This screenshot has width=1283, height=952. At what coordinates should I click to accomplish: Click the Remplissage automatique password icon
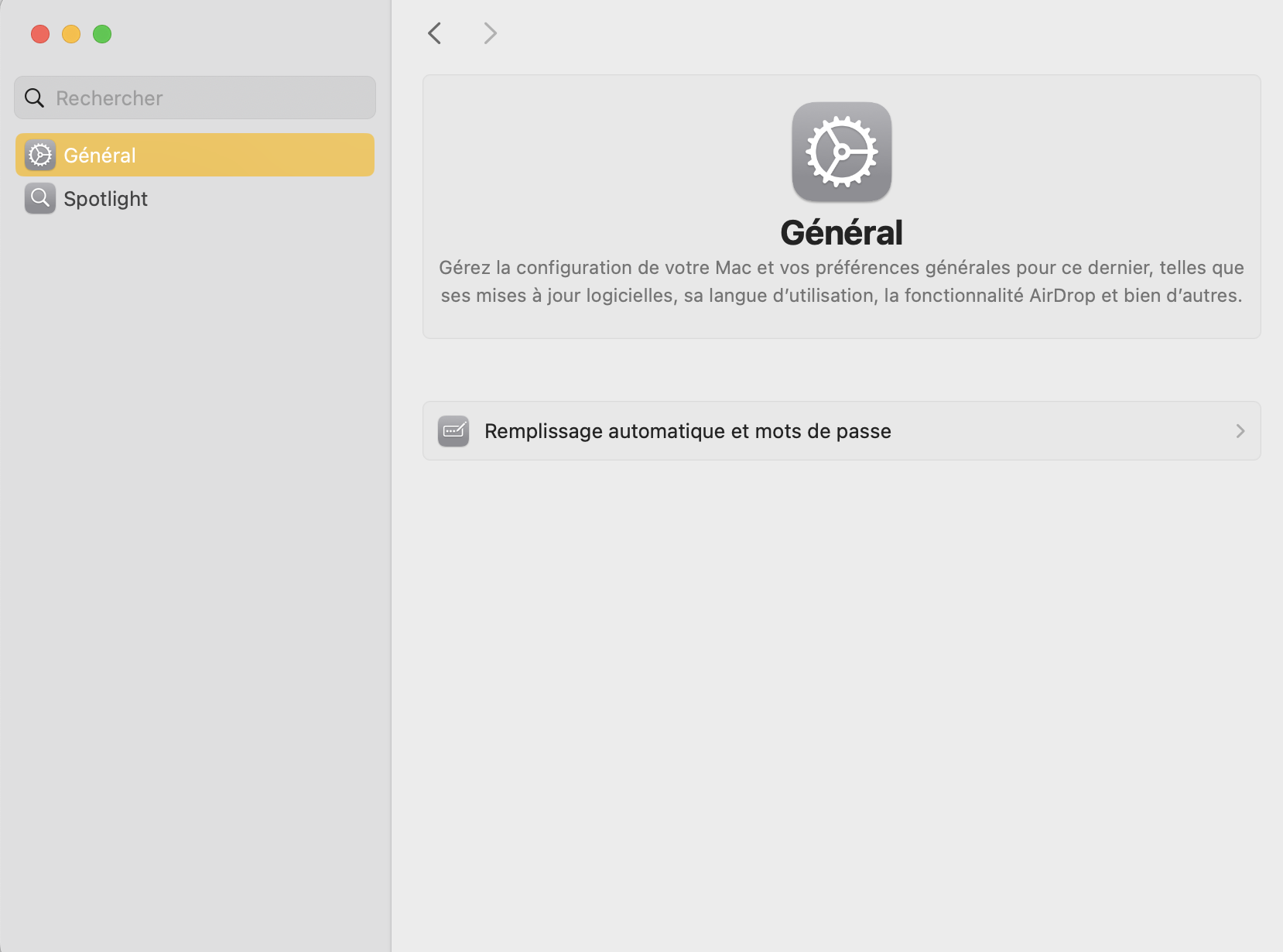point(453,431)
